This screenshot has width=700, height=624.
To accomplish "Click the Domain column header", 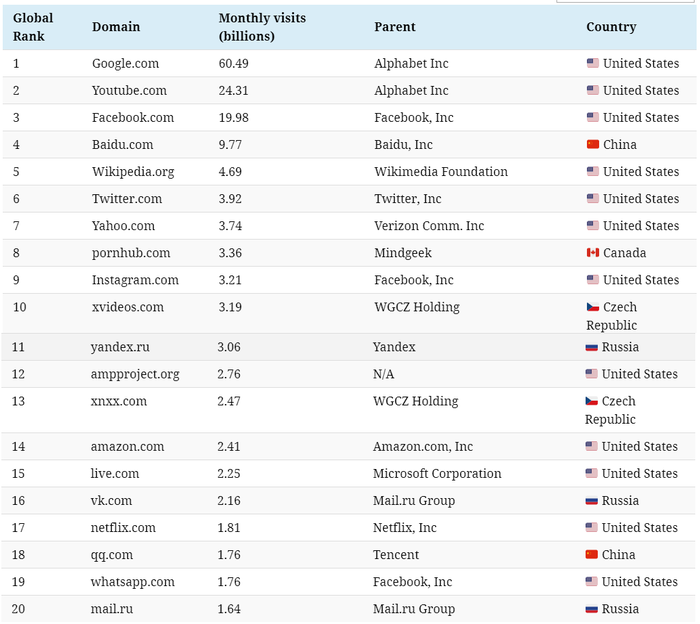I will (x=116, y=27).
